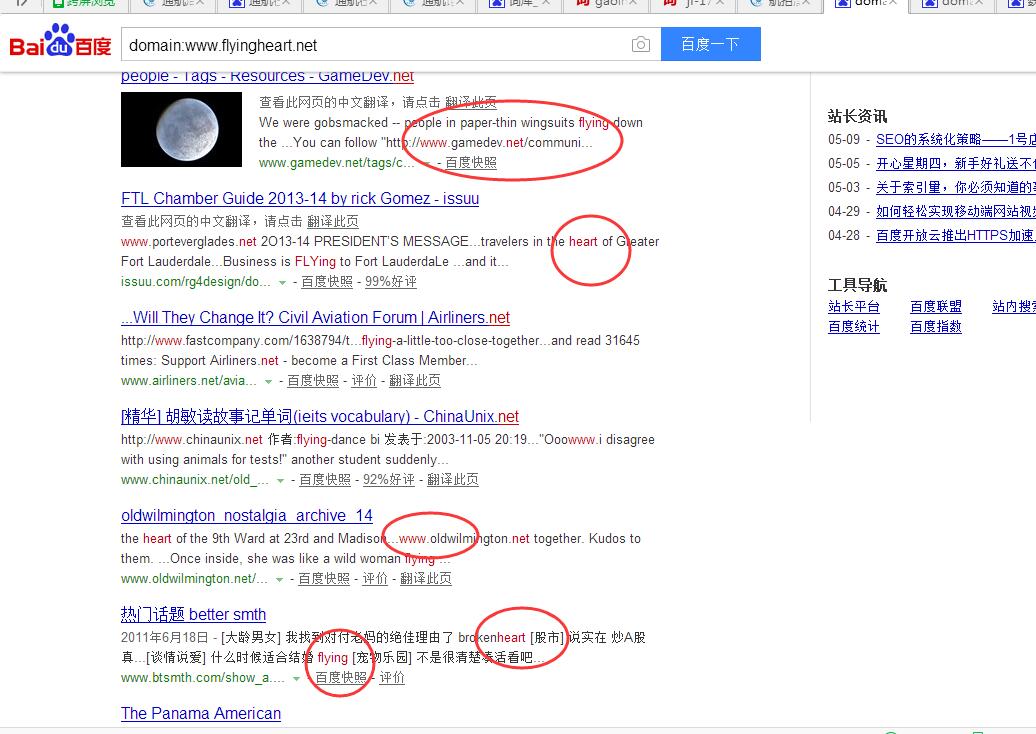Click the Baidu logo

pyautogui.click(x=60, y=42)
